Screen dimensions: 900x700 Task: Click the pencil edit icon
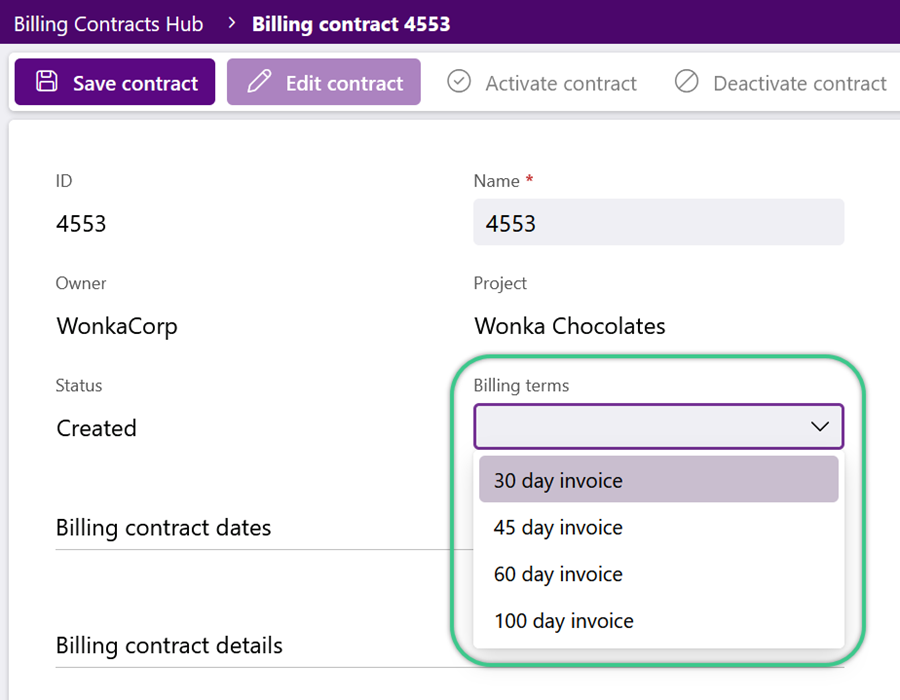point(259,81)
